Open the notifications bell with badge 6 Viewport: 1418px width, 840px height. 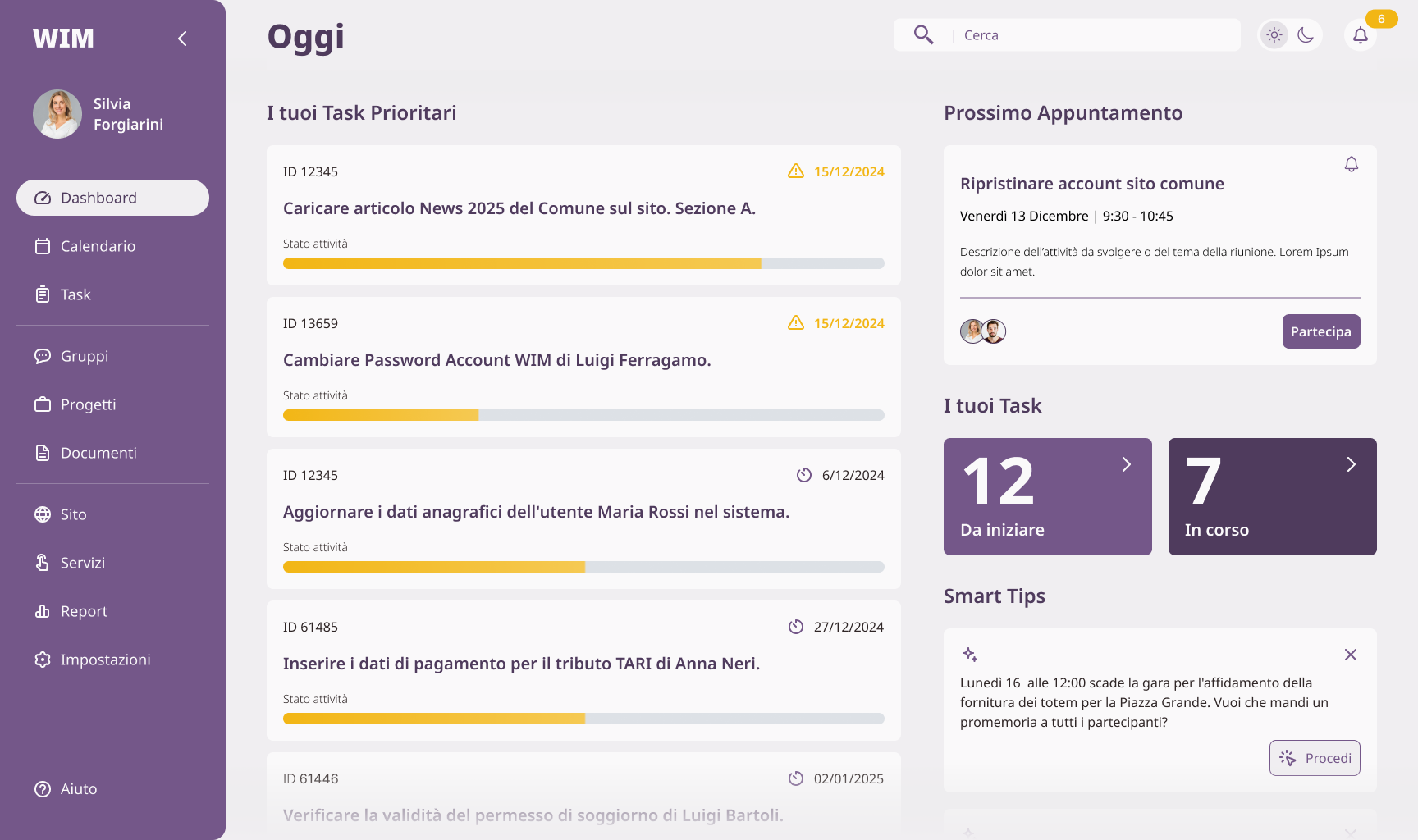[x=1360, y=35]
